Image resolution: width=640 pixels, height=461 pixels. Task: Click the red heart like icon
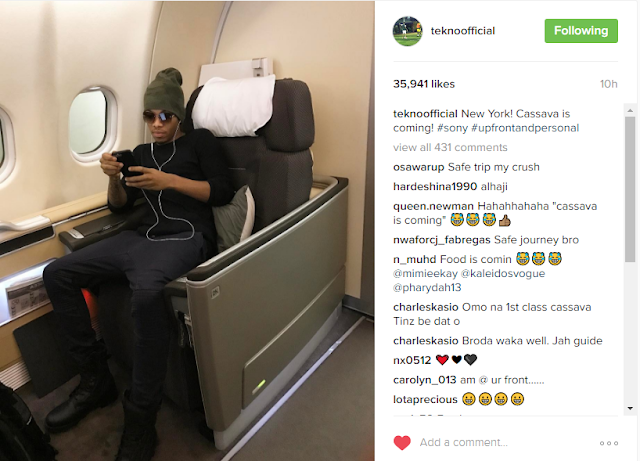[x=402, y=443]
